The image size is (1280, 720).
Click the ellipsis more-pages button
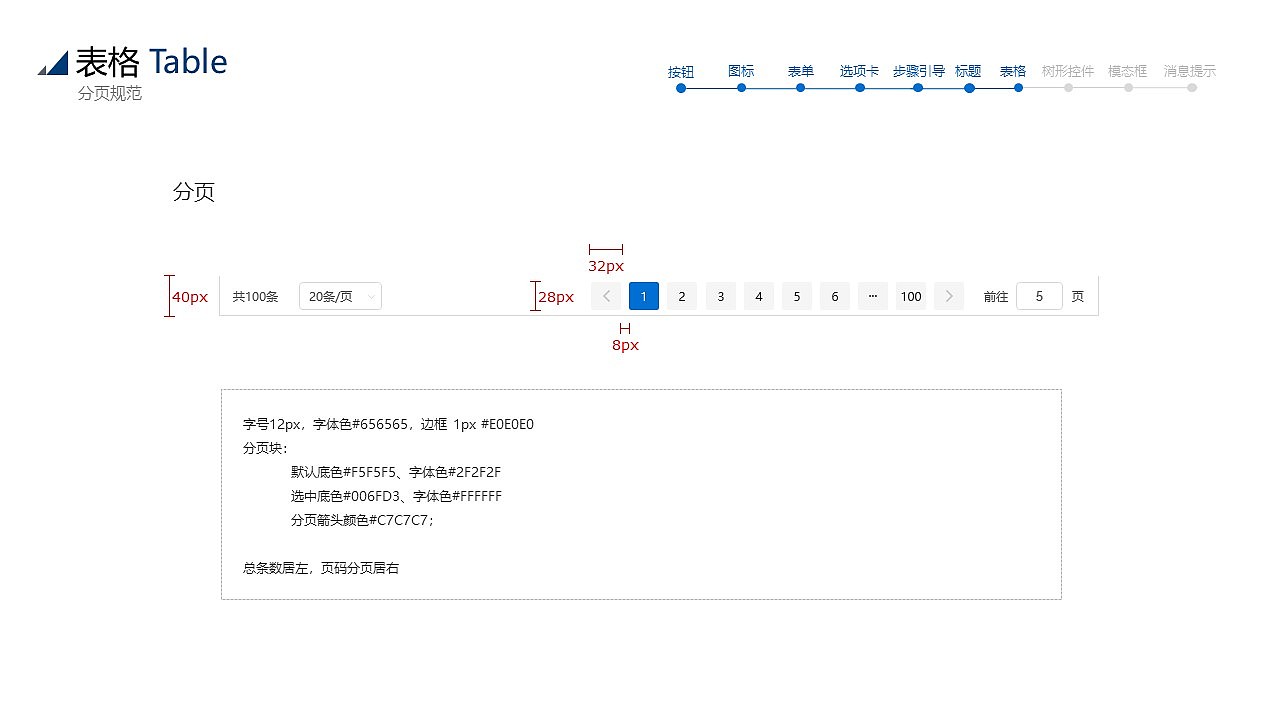click(873, 296)
